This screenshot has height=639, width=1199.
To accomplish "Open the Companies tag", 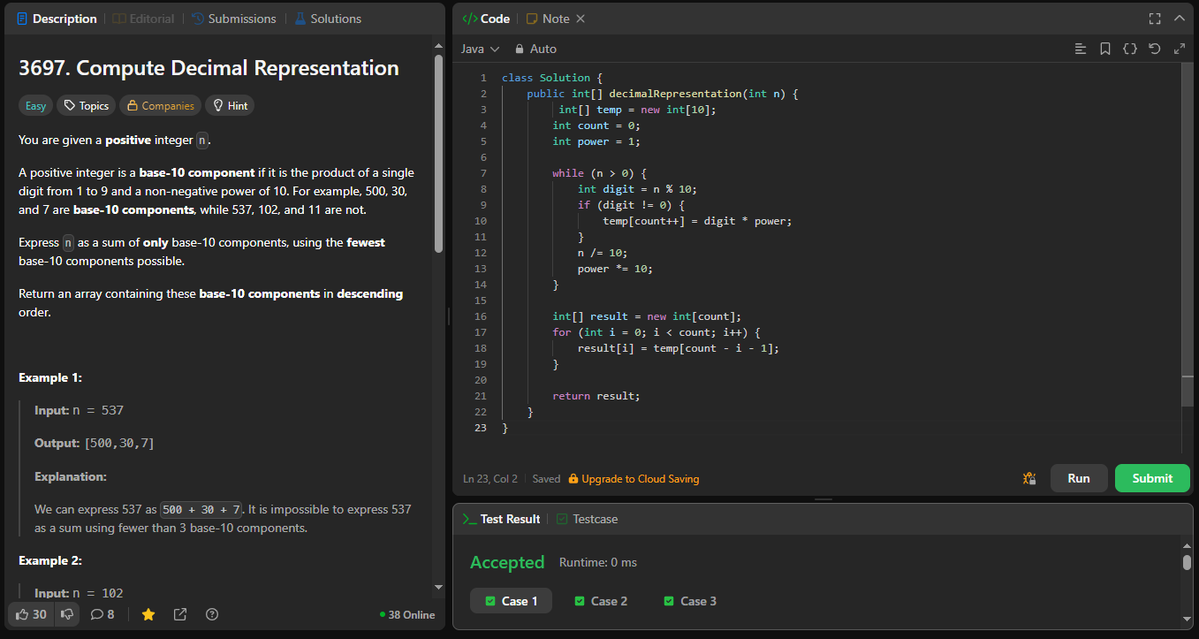I will [x=161, y=105].
